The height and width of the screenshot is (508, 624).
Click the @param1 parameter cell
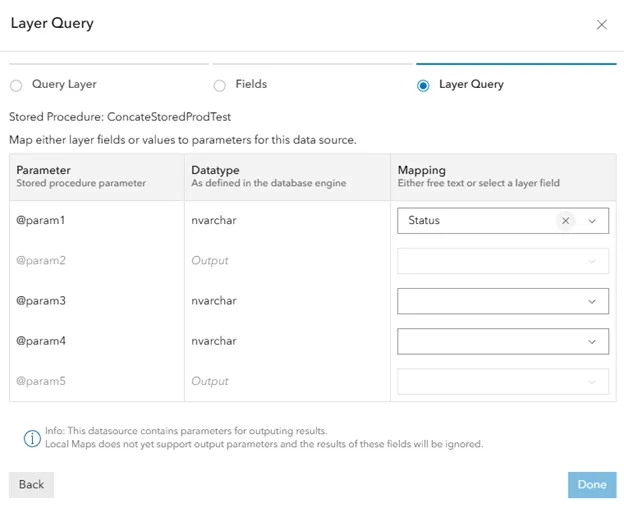[41, 220]
